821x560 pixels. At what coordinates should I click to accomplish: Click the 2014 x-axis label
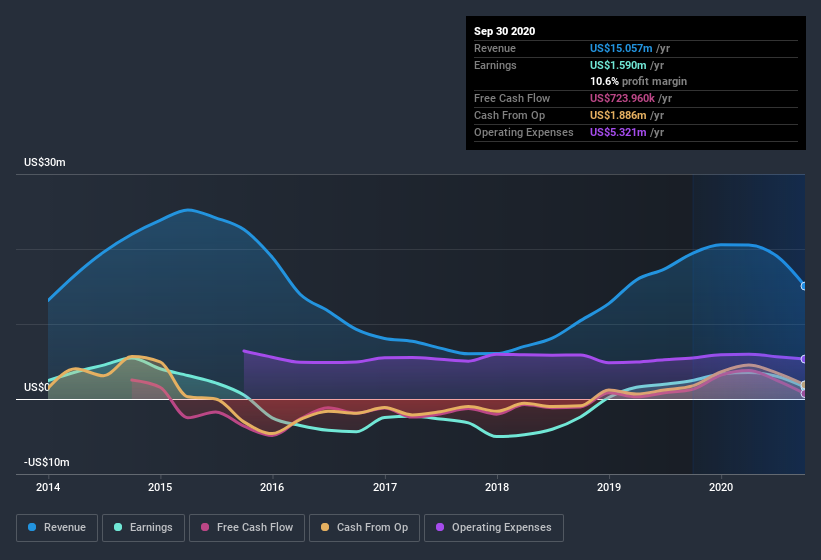click(x=48, y=487)
